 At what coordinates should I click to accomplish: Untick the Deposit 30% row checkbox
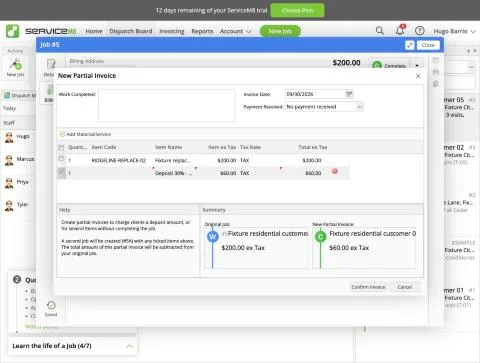point(61,171)
